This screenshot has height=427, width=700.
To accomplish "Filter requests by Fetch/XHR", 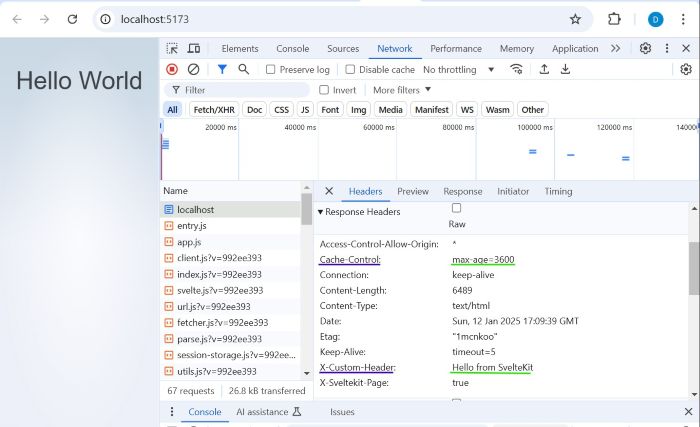I will 213,110.
